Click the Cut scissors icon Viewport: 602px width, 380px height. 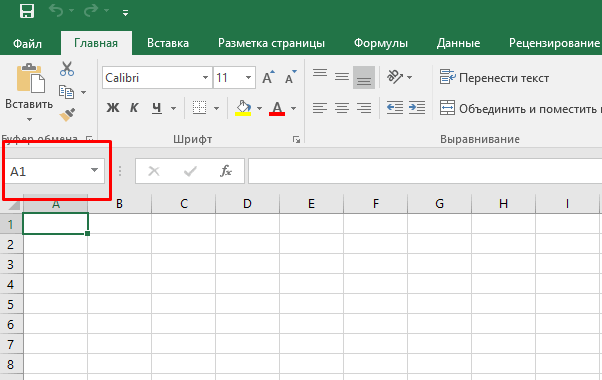pos(67,69)
